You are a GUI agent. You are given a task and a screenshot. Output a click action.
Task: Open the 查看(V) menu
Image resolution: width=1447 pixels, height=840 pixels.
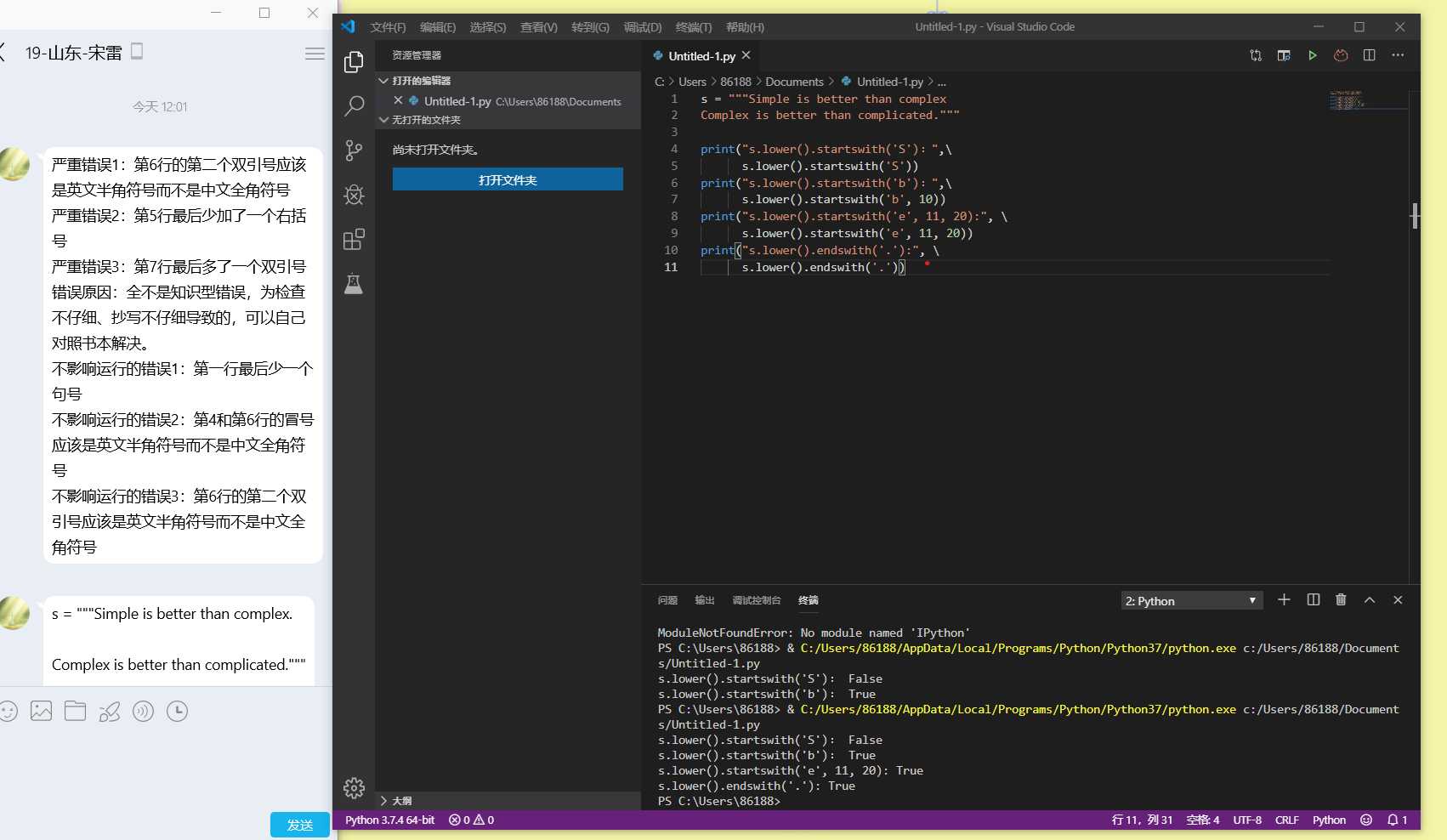[539, 27]
